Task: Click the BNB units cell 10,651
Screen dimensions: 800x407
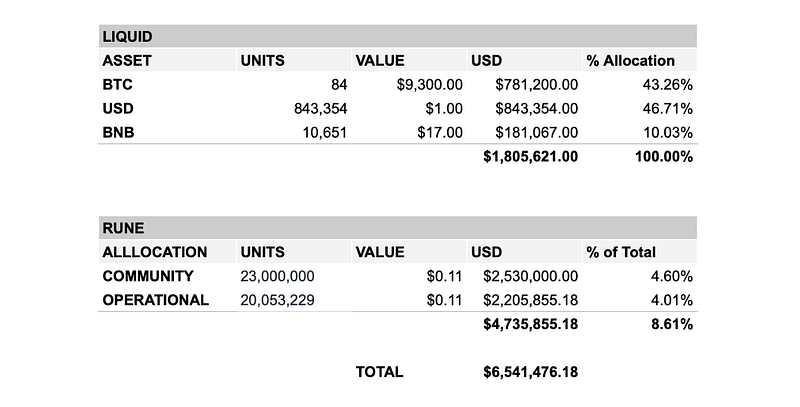Action: pos(294,132)
